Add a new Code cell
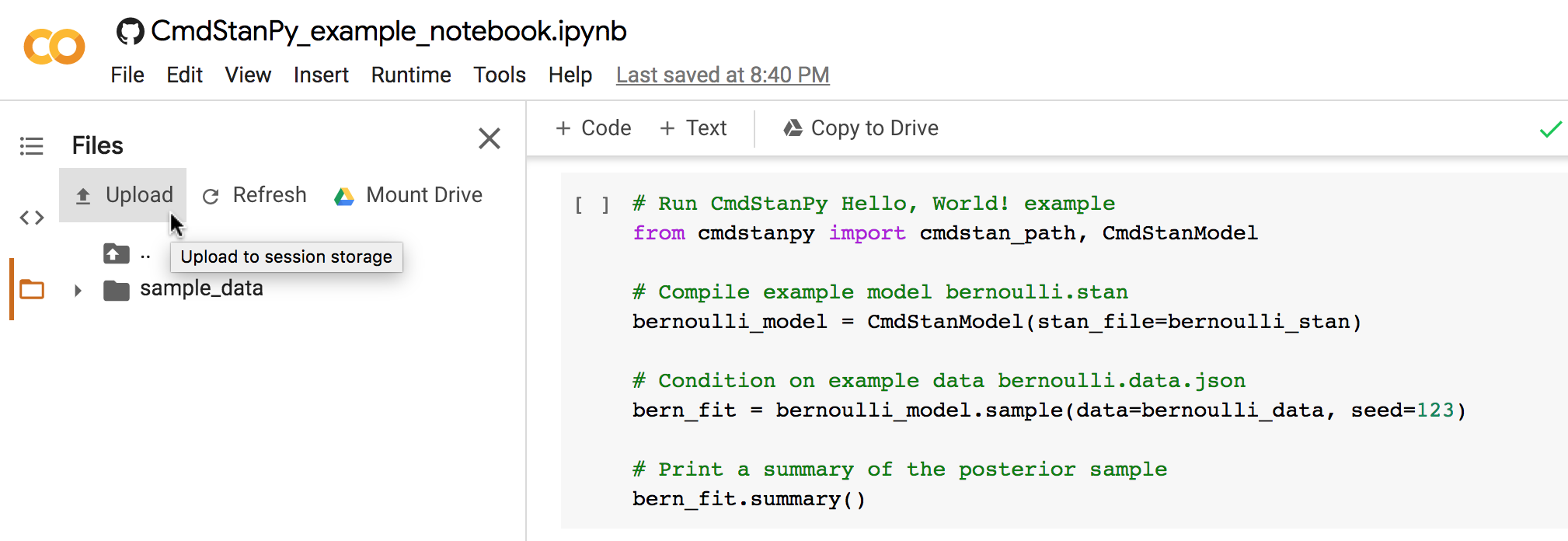Viewport: 1568px width, 541px height. [x=594, y=128]
